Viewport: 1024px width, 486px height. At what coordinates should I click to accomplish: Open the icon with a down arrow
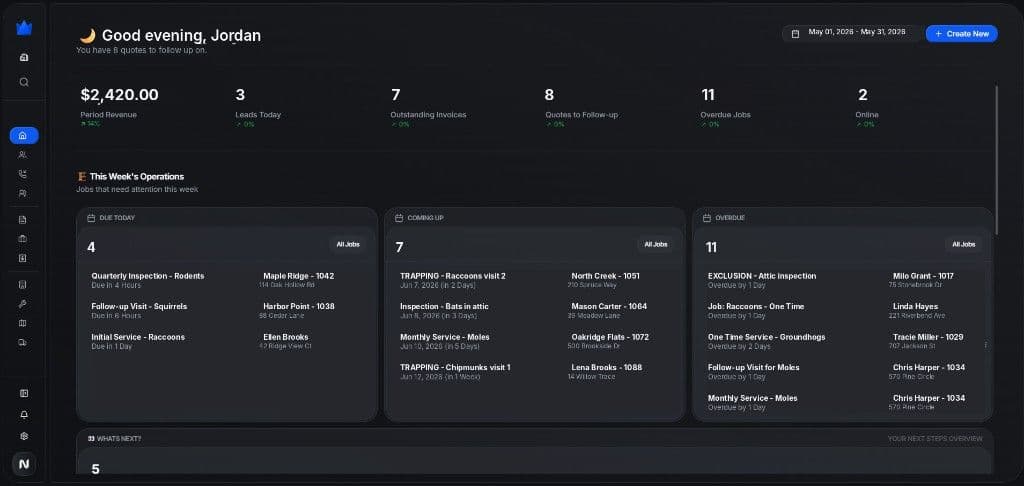[23, 258]
